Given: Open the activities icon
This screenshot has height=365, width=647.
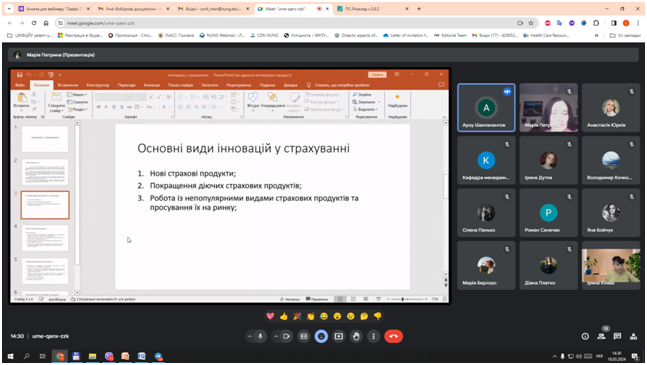Looking at the screenshot, I should tap(633, 336).
